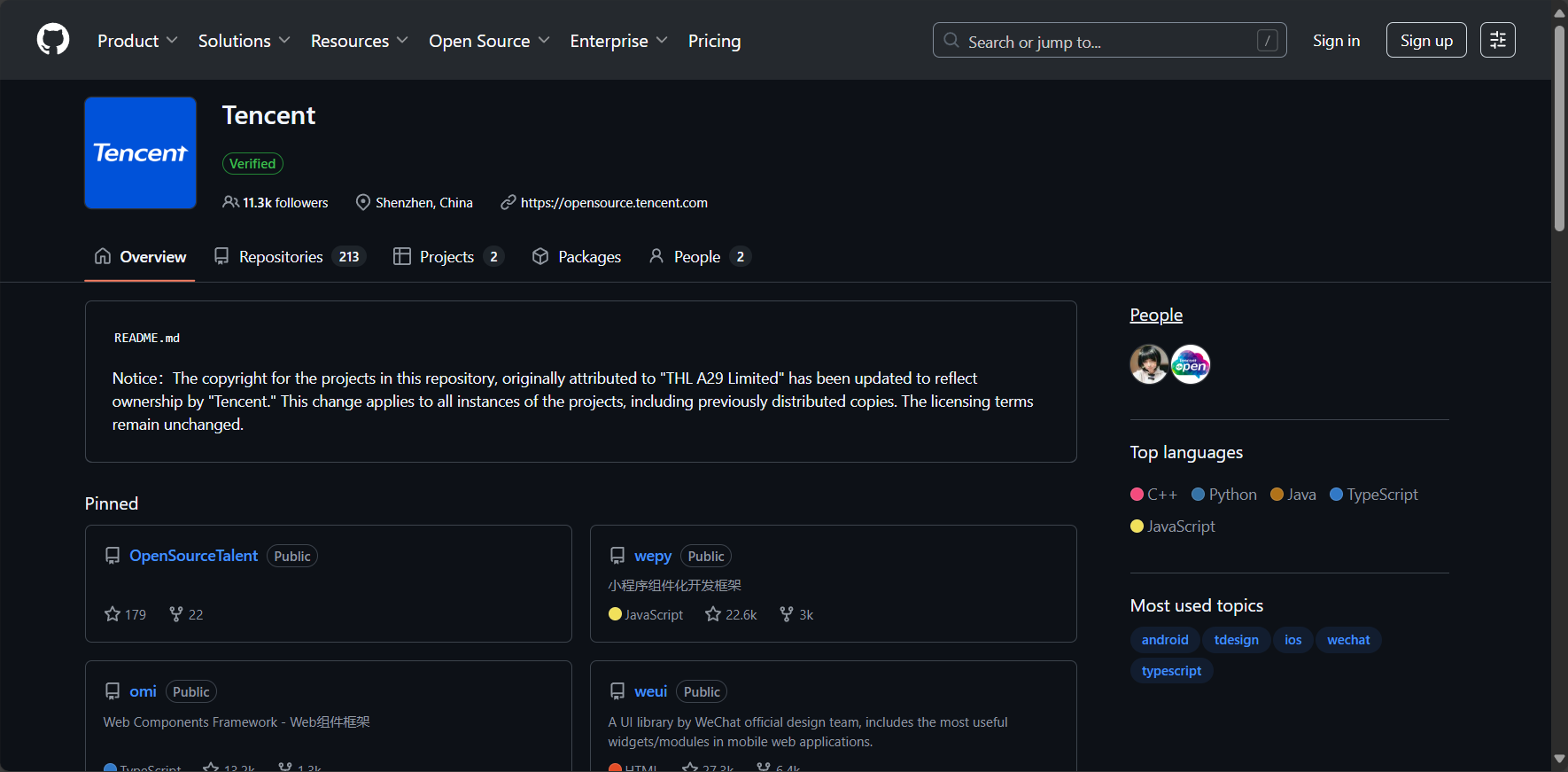Switch to the Packages tab
This screenshot has height=772, width=1568.
(x=577, y=256)
